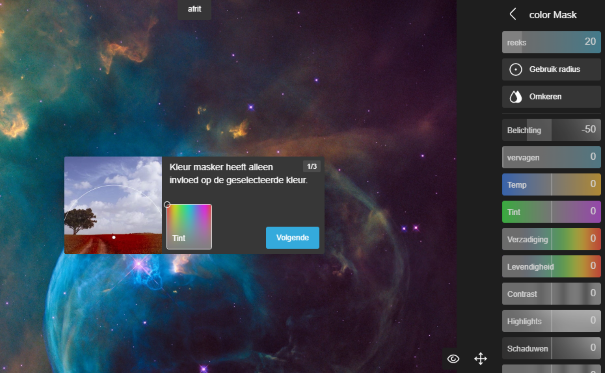
Task: Adjust the reeks slider
Action: pos(551,42)
